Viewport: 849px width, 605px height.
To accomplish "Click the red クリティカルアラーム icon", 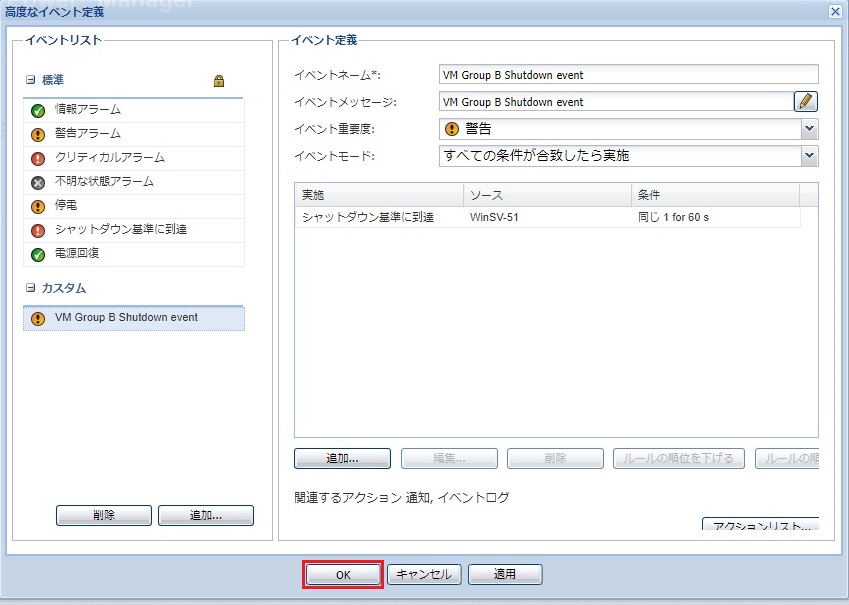I will coord(38,158).
